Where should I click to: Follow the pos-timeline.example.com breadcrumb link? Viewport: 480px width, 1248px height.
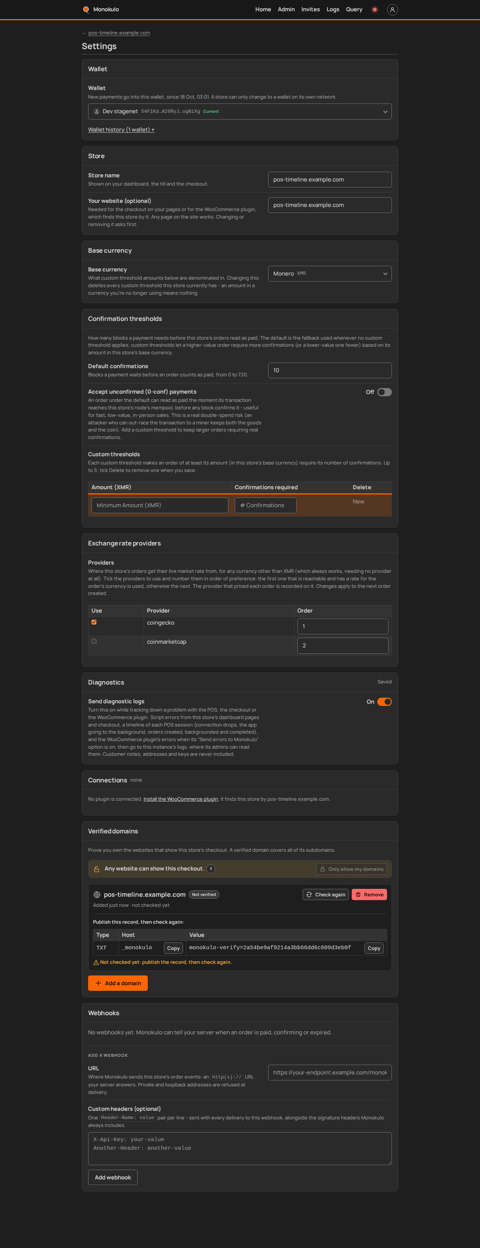click(x=119, y=33)
